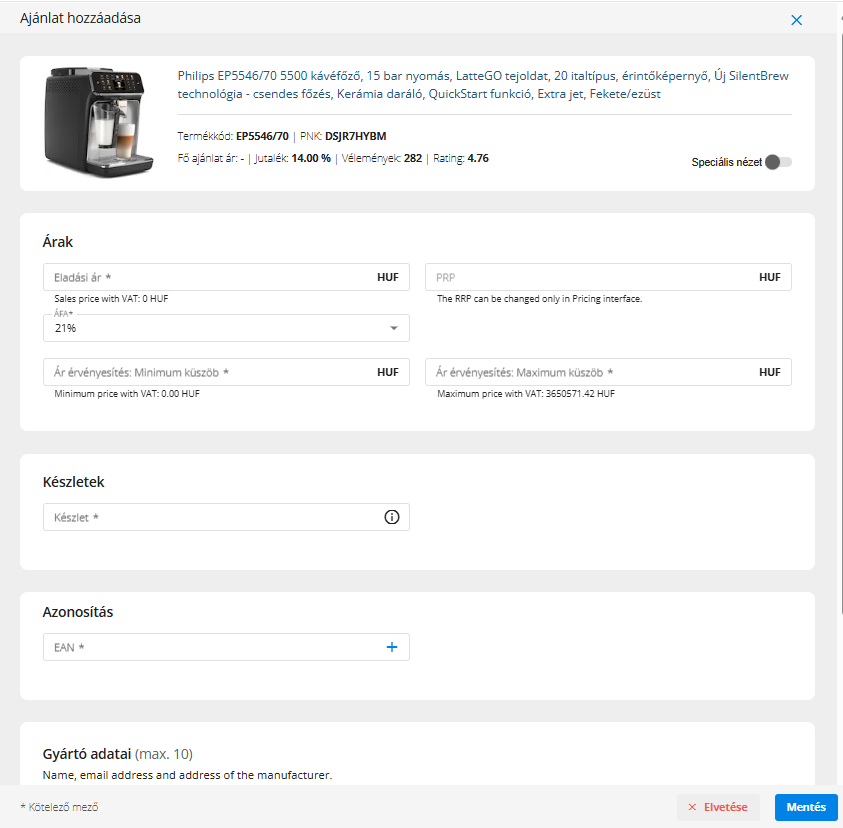Focus the Minimum küszöb price field
The width and height of the screenshot is (843, 828).
226,372
